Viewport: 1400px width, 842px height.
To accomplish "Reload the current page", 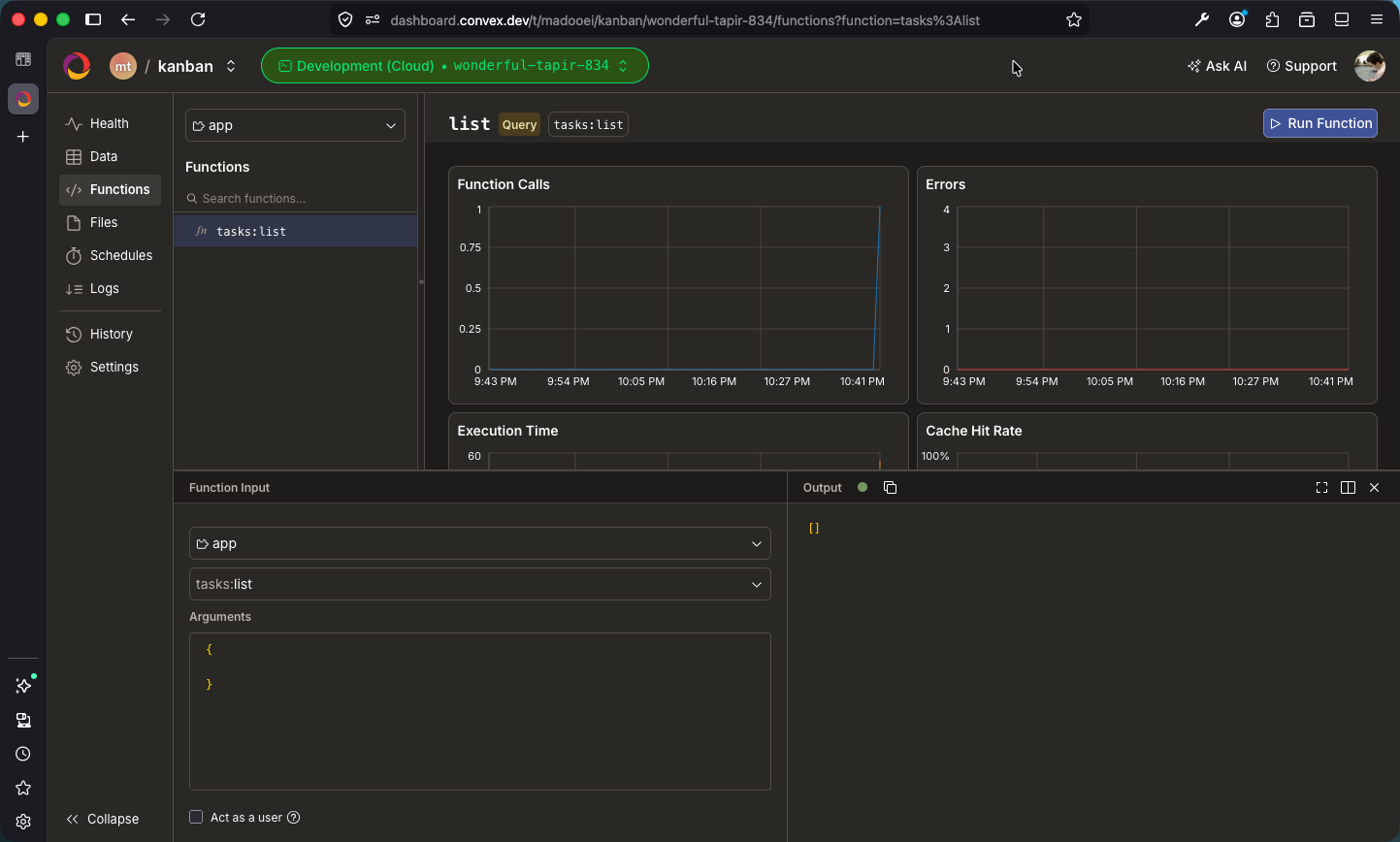I will [198, 19].
